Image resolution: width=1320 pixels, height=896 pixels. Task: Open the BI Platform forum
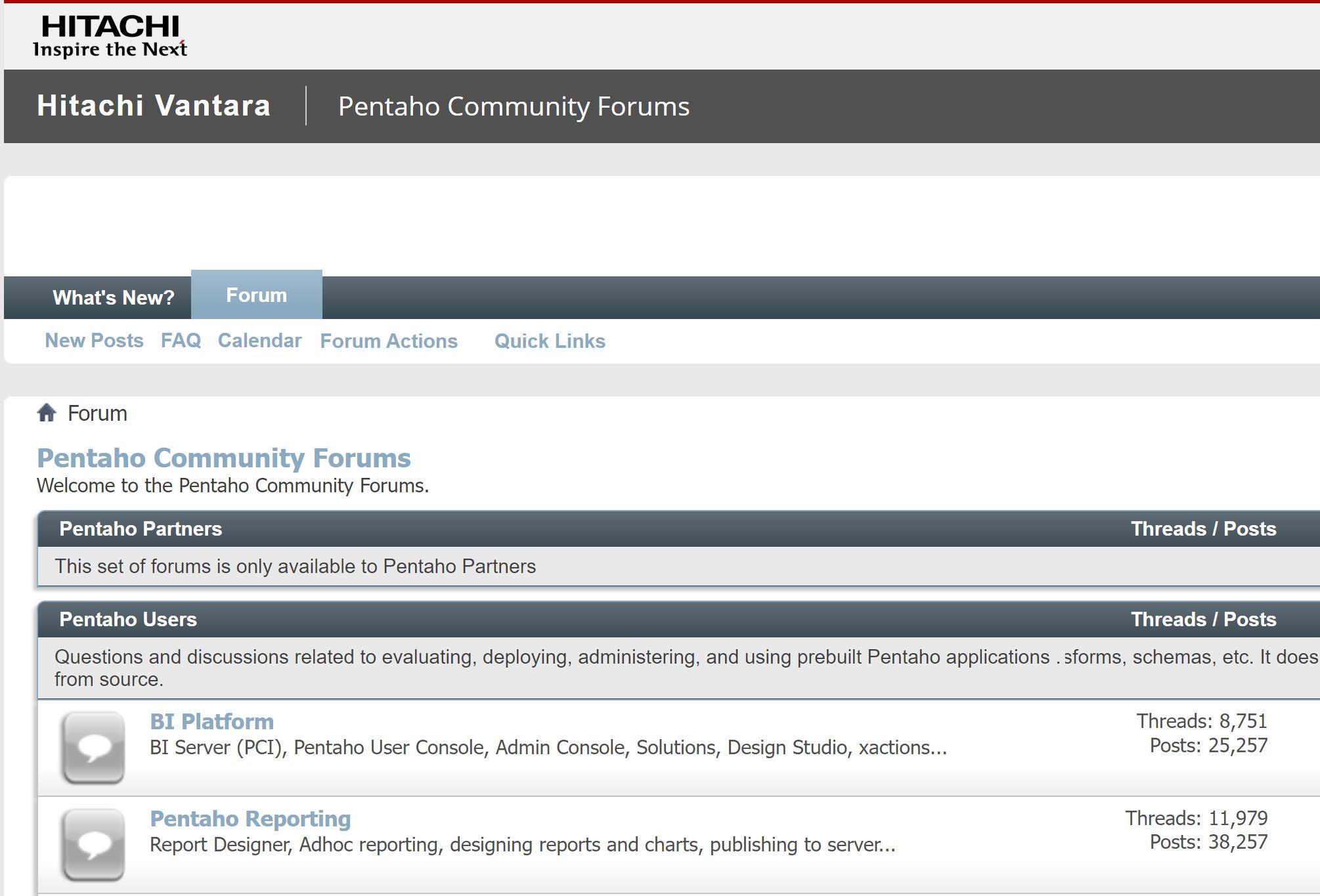[x=211, y=721]
